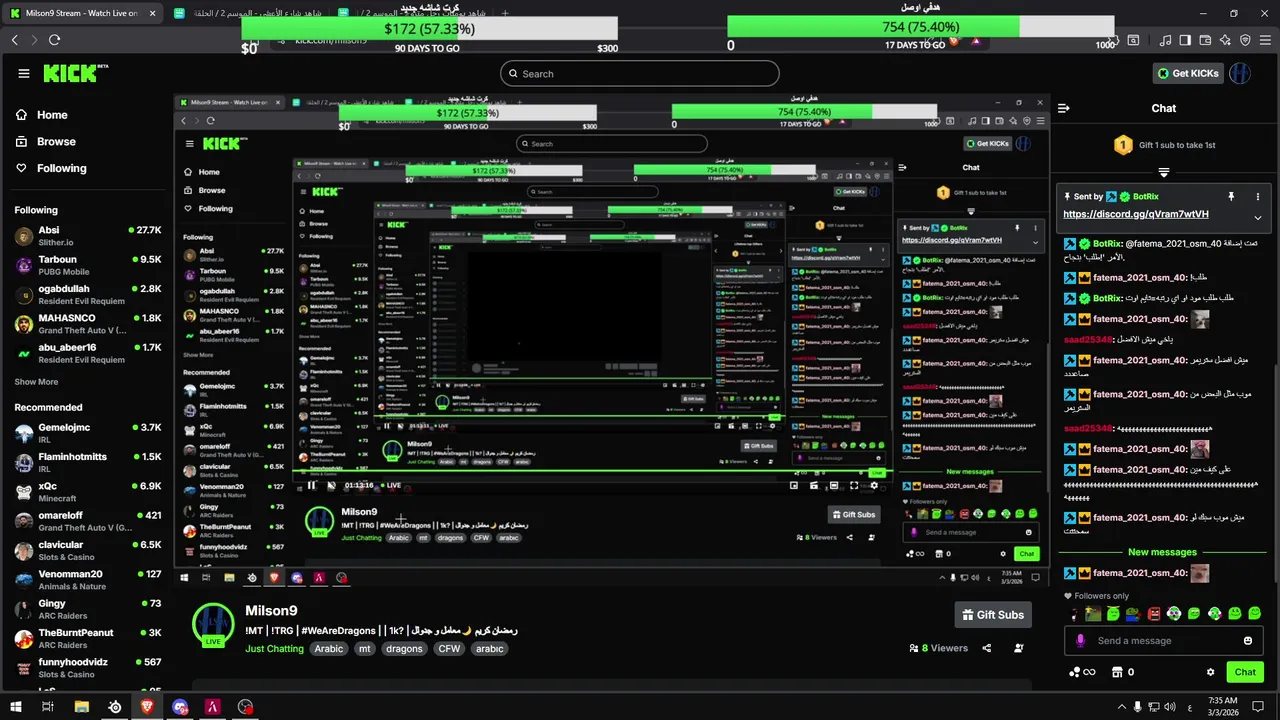Open MAHASNCO channel
The image size is (1280, 720).
tap(88, 324)
